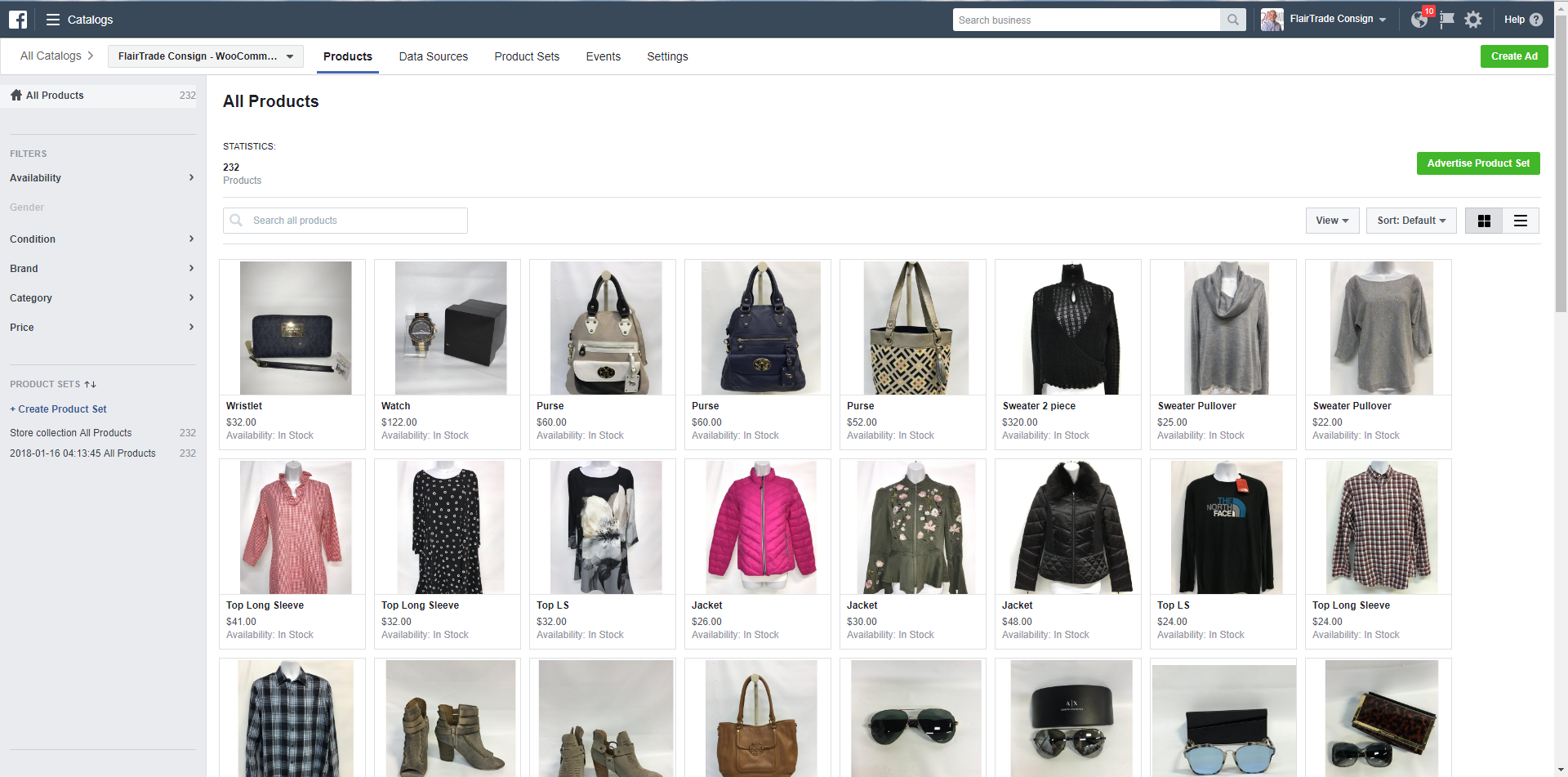Screen dimensions: 1568x777
Task: Switch to grid view layout
Action: coord(1484,221)
